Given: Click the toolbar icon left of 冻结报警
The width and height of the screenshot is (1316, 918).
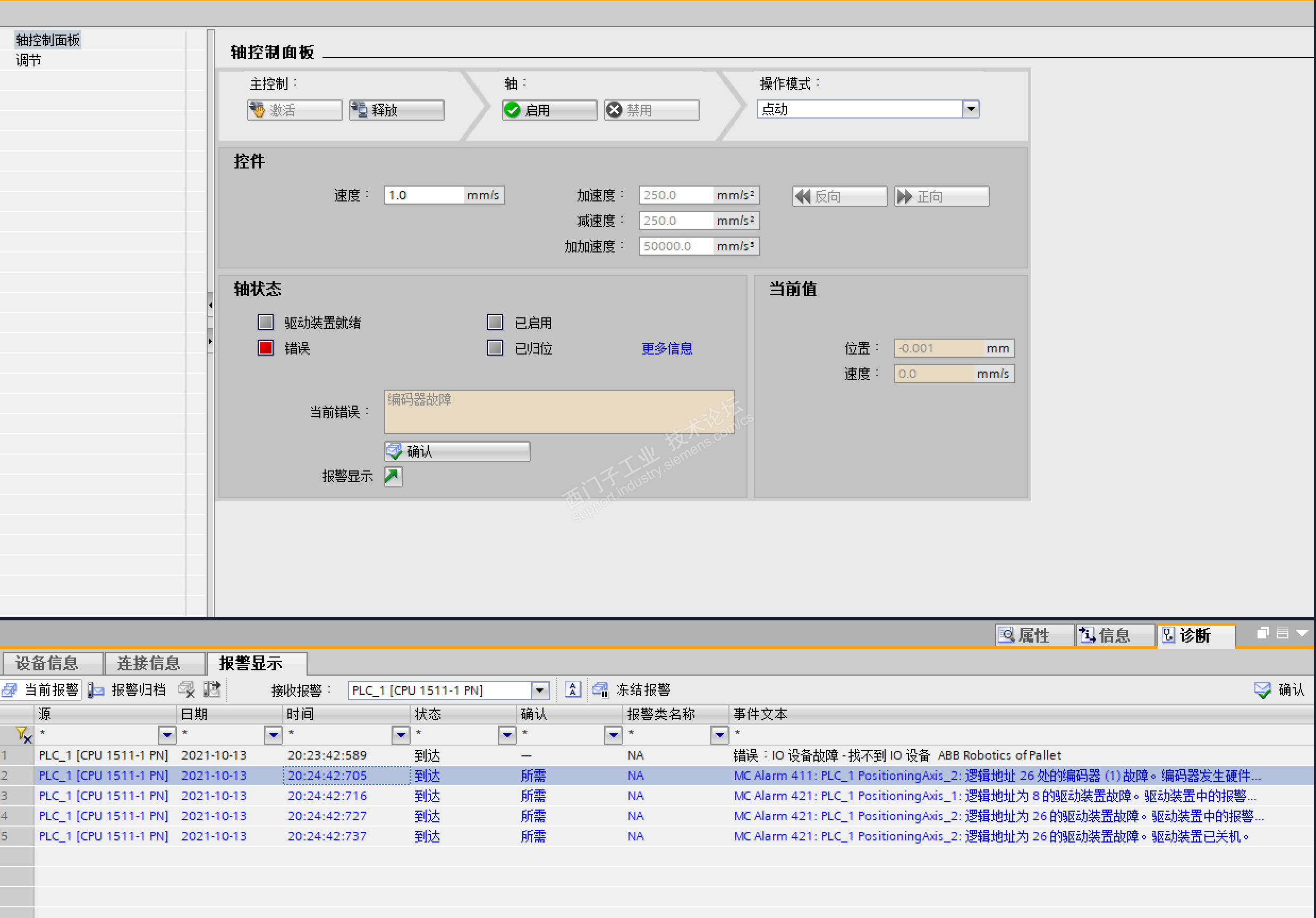Looking at the screenshot, I should coord(573,689).
